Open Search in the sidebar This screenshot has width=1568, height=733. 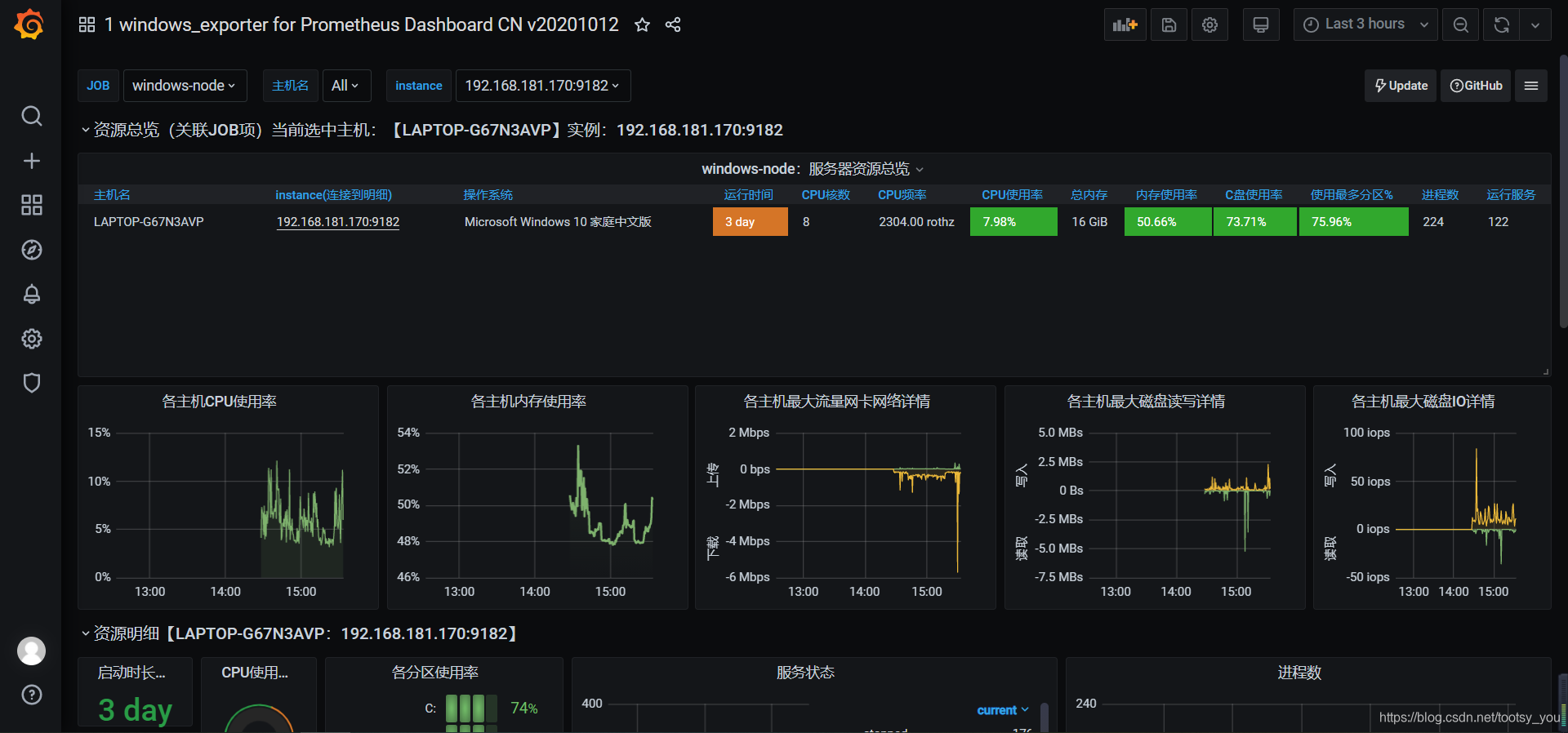click(31, 116)
